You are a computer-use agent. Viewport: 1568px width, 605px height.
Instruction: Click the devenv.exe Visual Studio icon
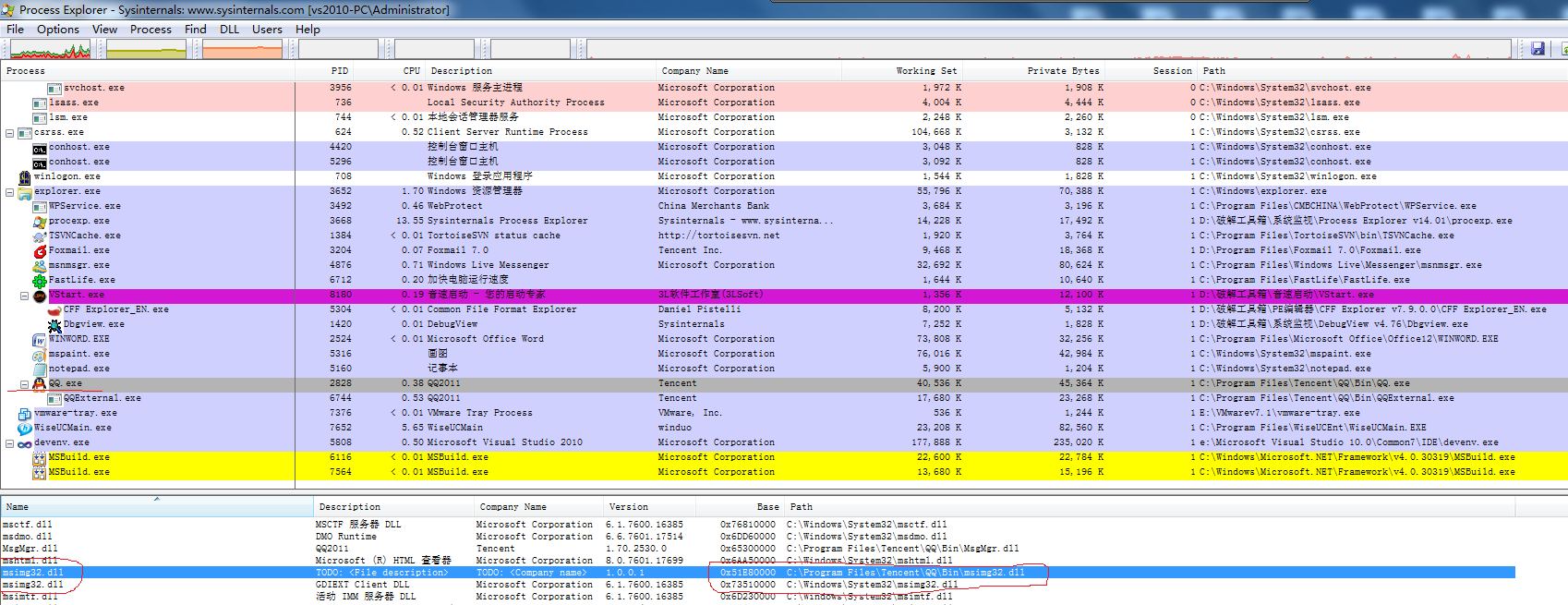point(25,443)
